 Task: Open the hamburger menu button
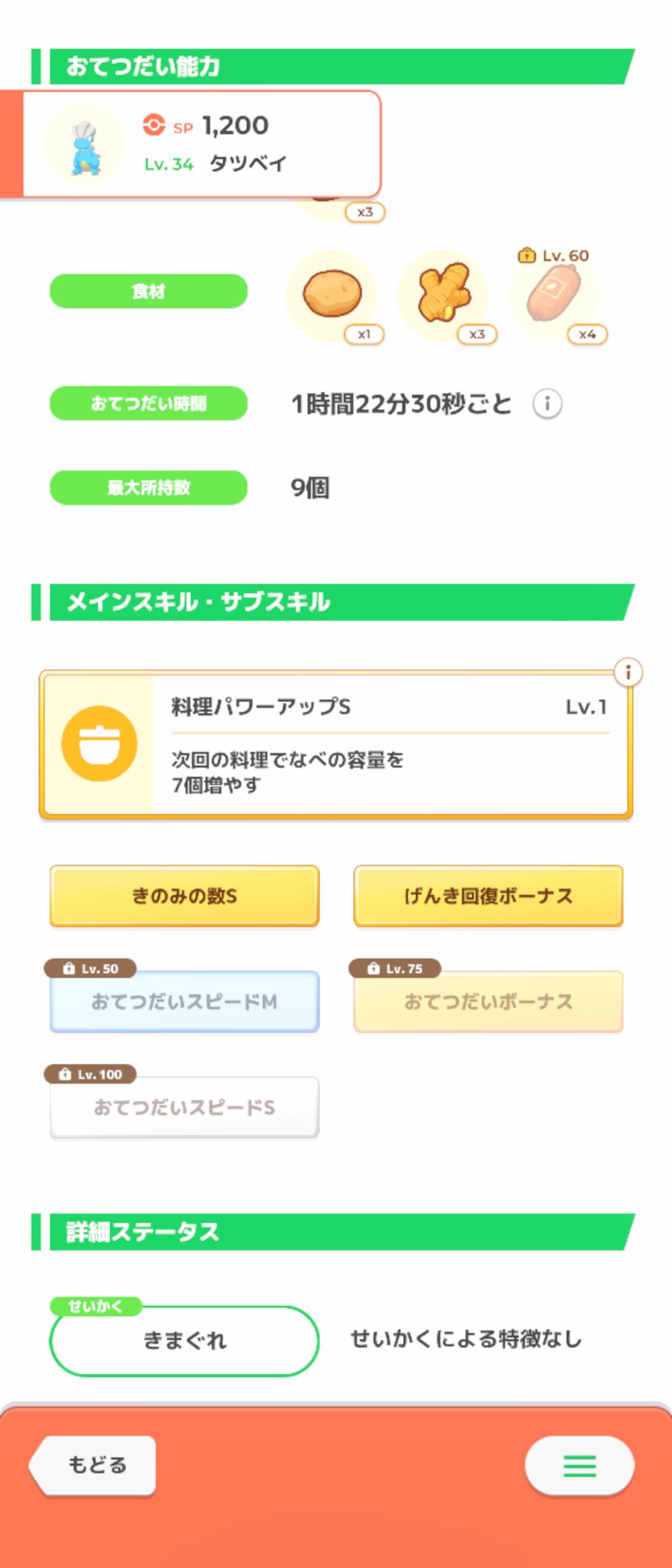579,1465
